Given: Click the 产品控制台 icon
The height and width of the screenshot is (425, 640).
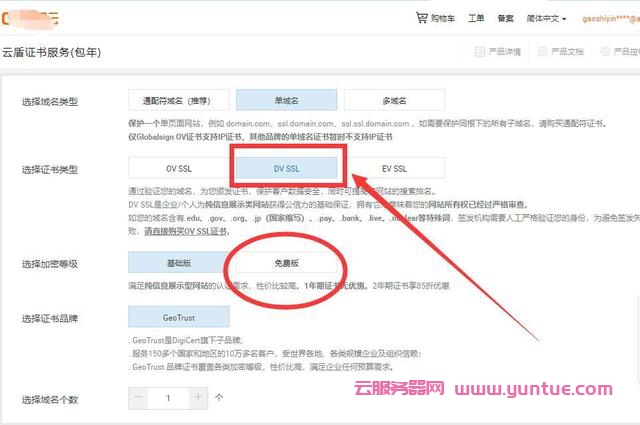Looking at the screenshot, I should (605, 51).
